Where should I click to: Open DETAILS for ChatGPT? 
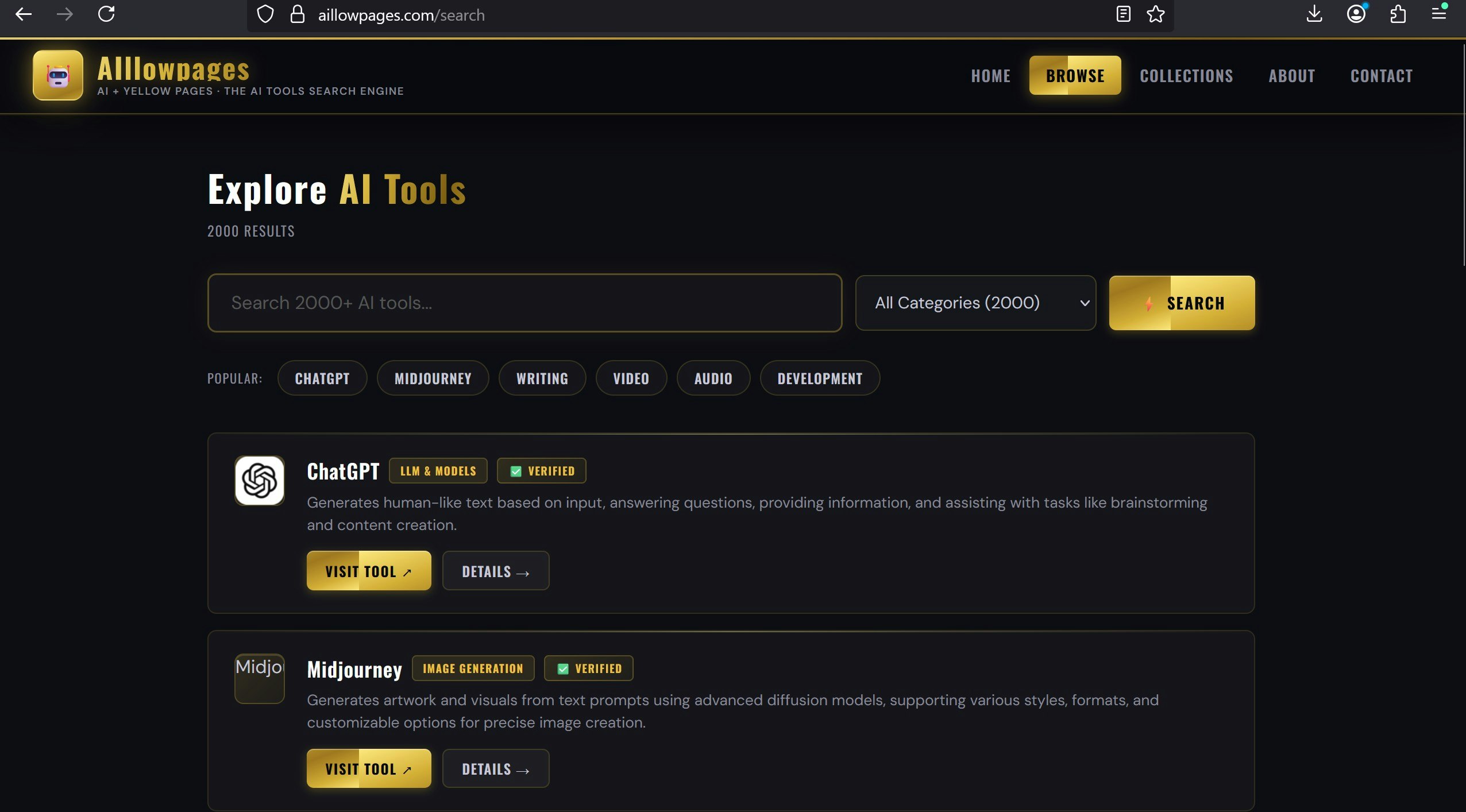tap(496, 571)
